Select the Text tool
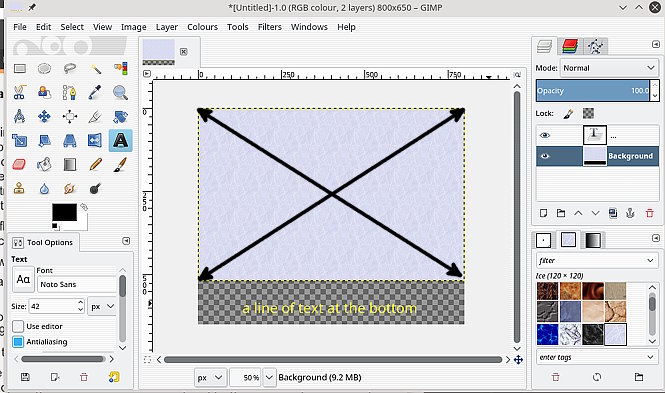The width and height of the screenshot is (665, 393). click(x=120, y=140)
